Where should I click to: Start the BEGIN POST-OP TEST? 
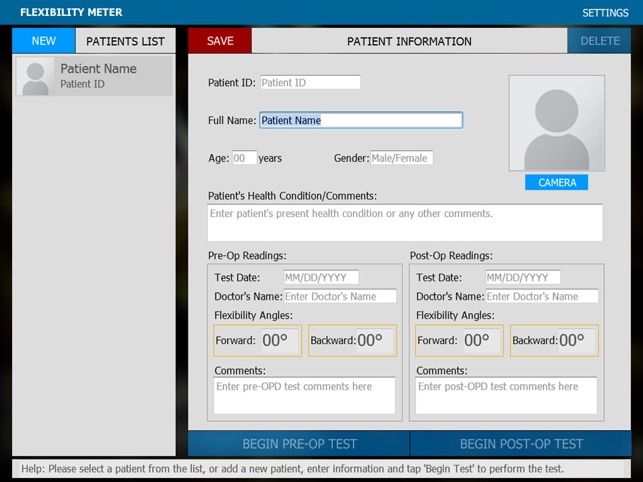[521, 443]
